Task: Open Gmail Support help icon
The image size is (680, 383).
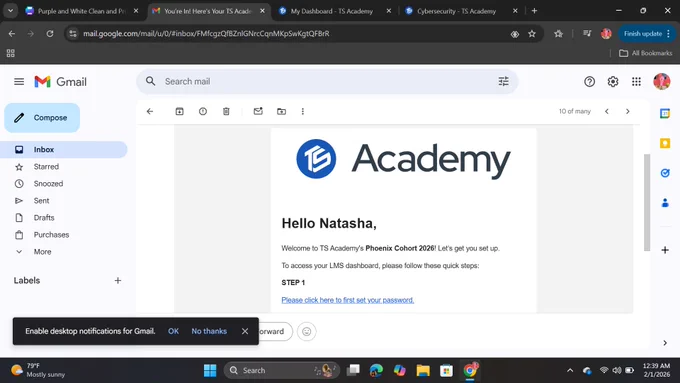Action: click(589, 82)
